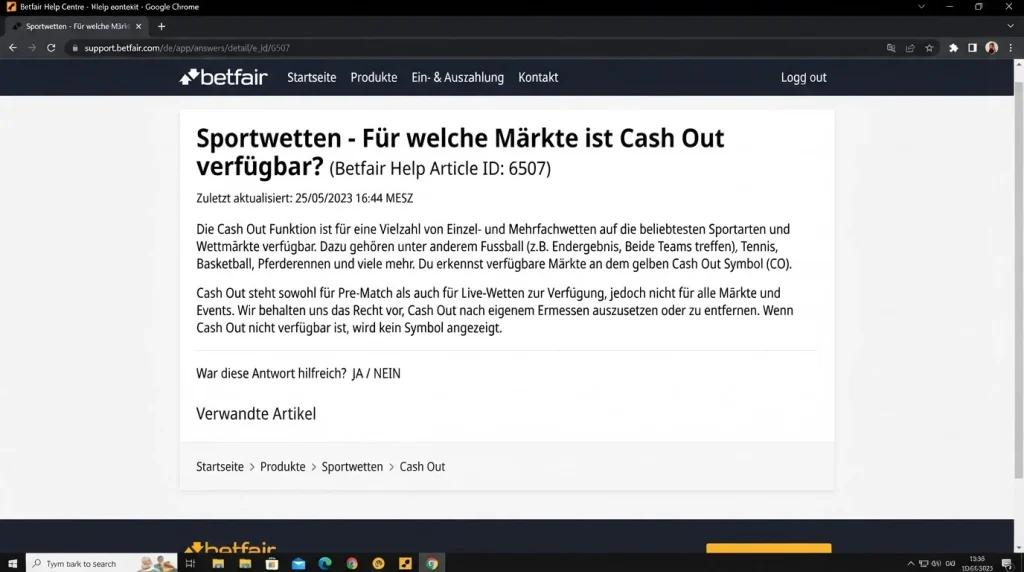The width and height of the screenshot is (1024, 572).
Task: Launch Microsoft Edge from taskbar
Action: pyautogui.click(x=325, y=563)
